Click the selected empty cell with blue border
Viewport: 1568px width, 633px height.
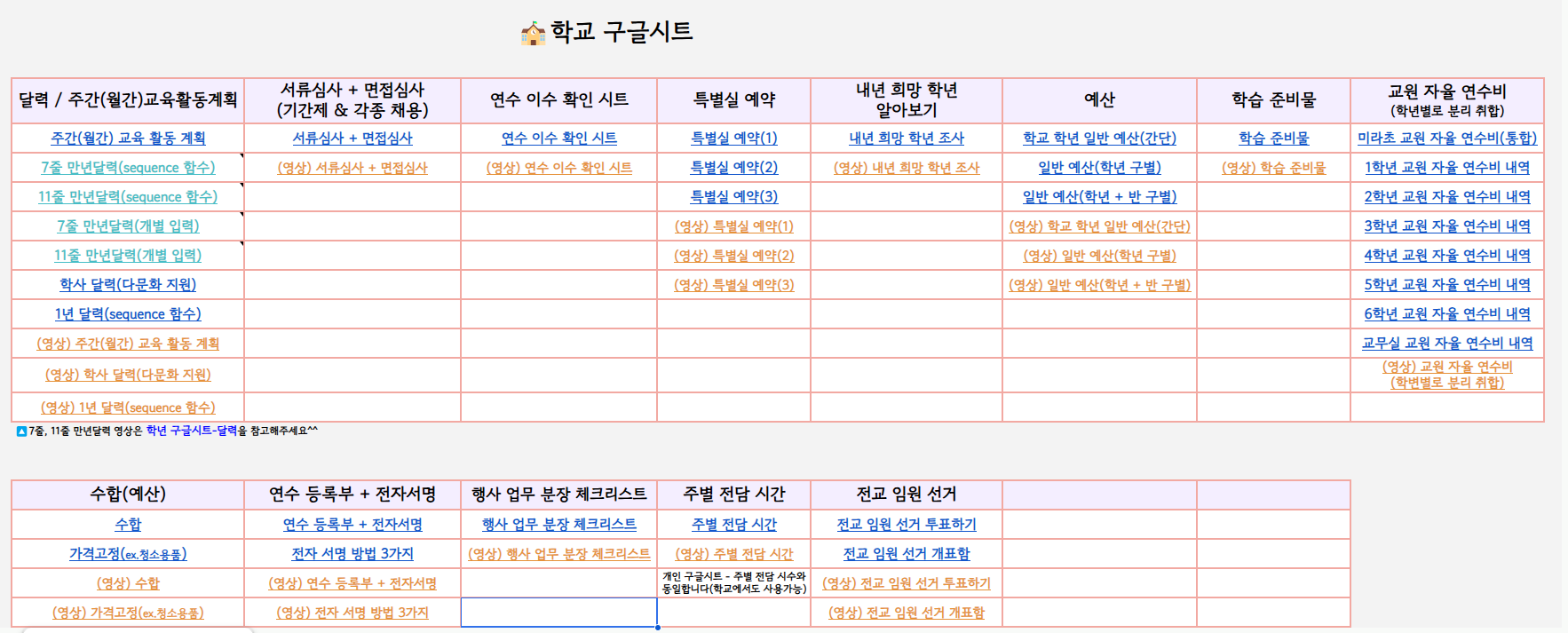[558, 613]
